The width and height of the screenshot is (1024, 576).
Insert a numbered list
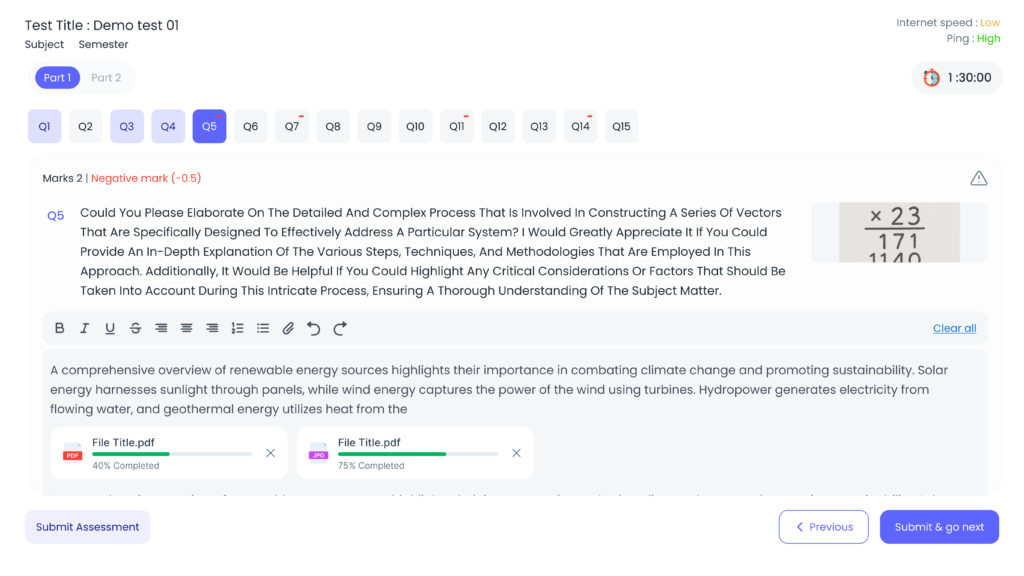pyautogui.click(x=237, y=328)
